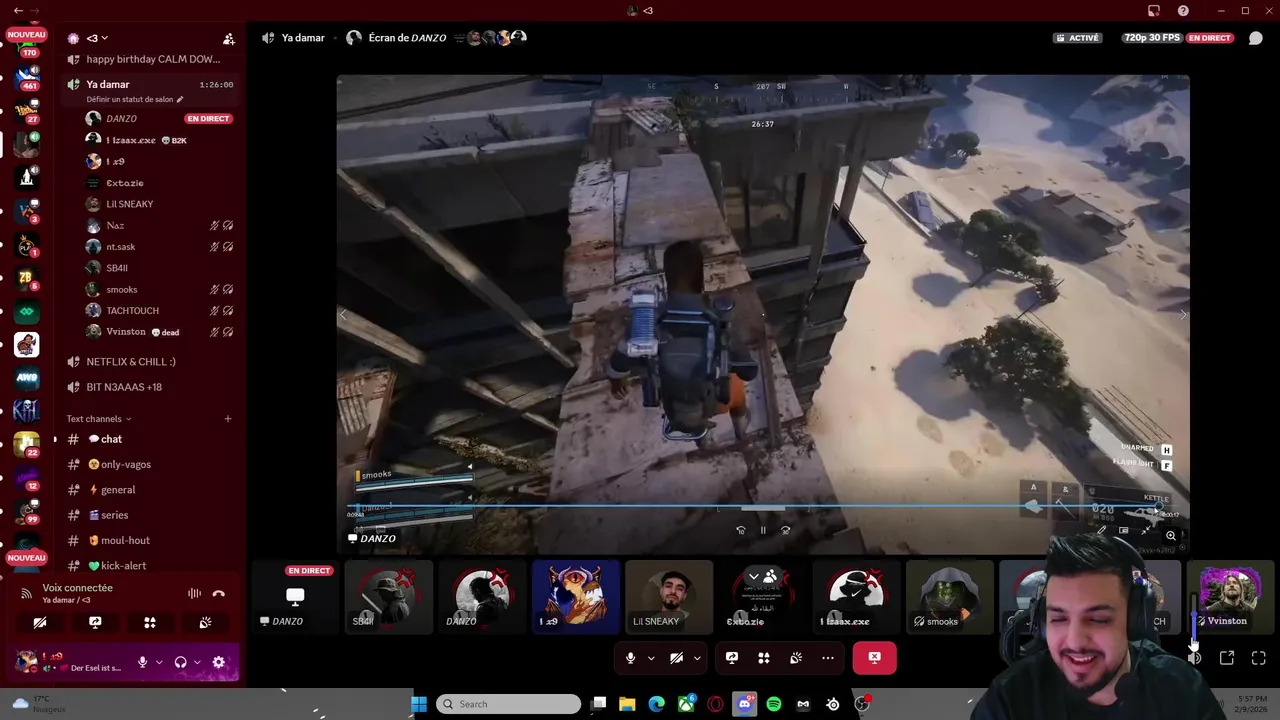Screen dimensions: 1280x720
Task: Open noise suppression waveform settings
Action: 194,593
